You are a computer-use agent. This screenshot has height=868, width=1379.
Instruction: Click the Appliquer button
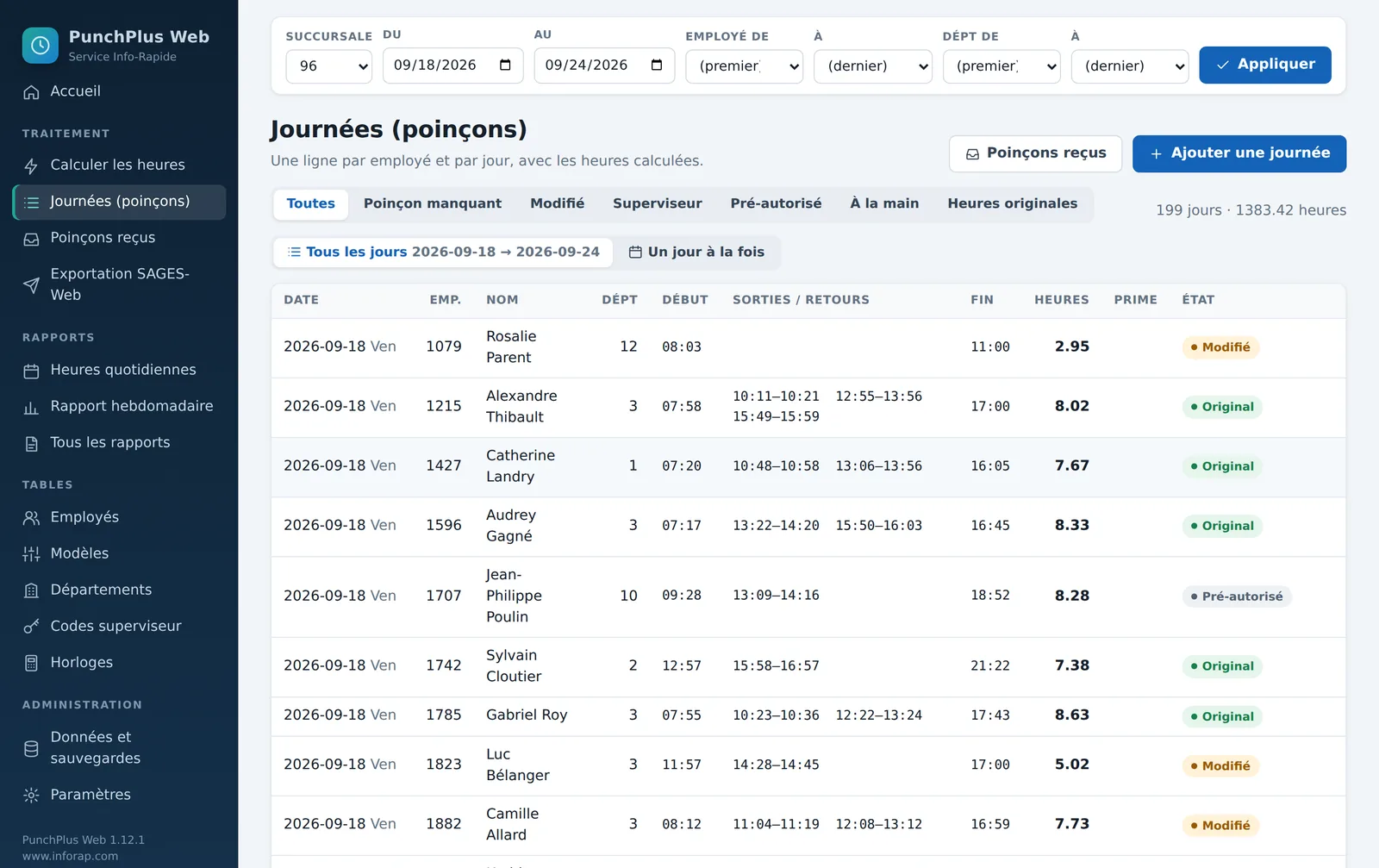click(1264, 65)
